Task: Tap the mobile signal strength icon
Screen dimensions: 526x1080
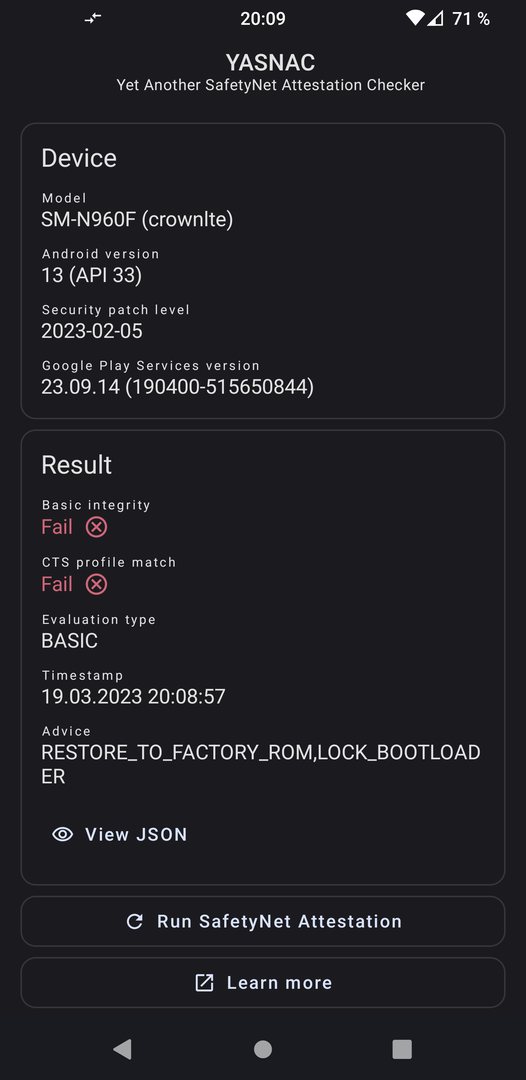Action: point(435,19)
